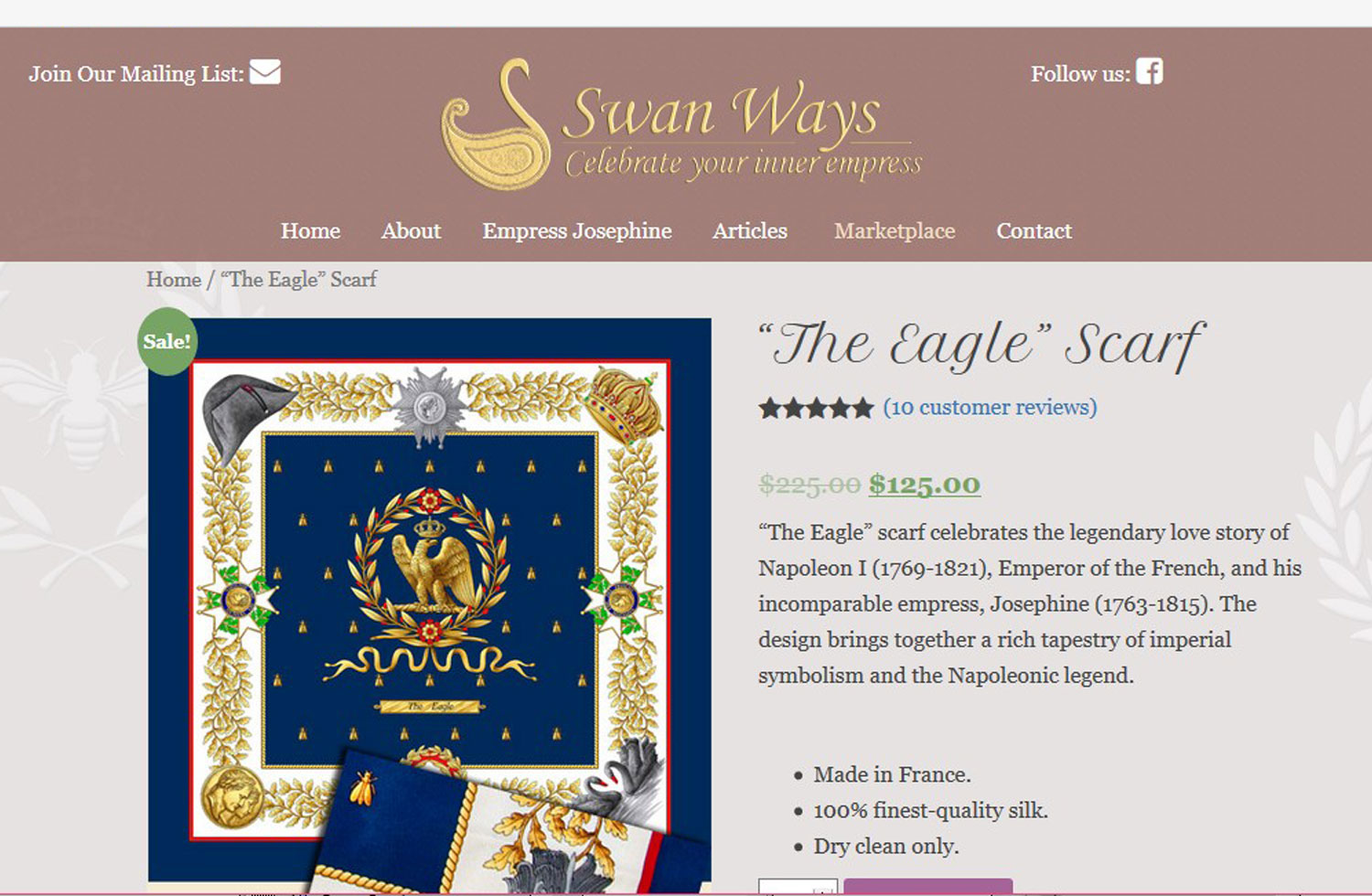Click the mailing list envelope icon
The height and width of the screenshot is (896, 1372).
tap(264, 71)
